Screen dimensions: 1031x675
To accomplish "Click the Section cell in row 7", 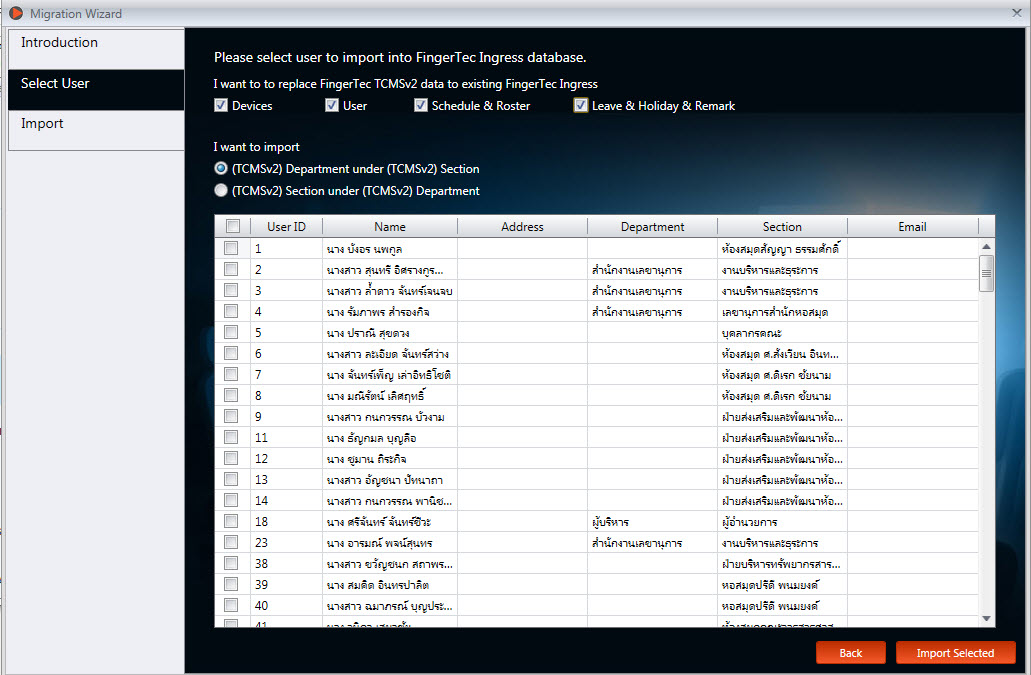I will 782,375.
